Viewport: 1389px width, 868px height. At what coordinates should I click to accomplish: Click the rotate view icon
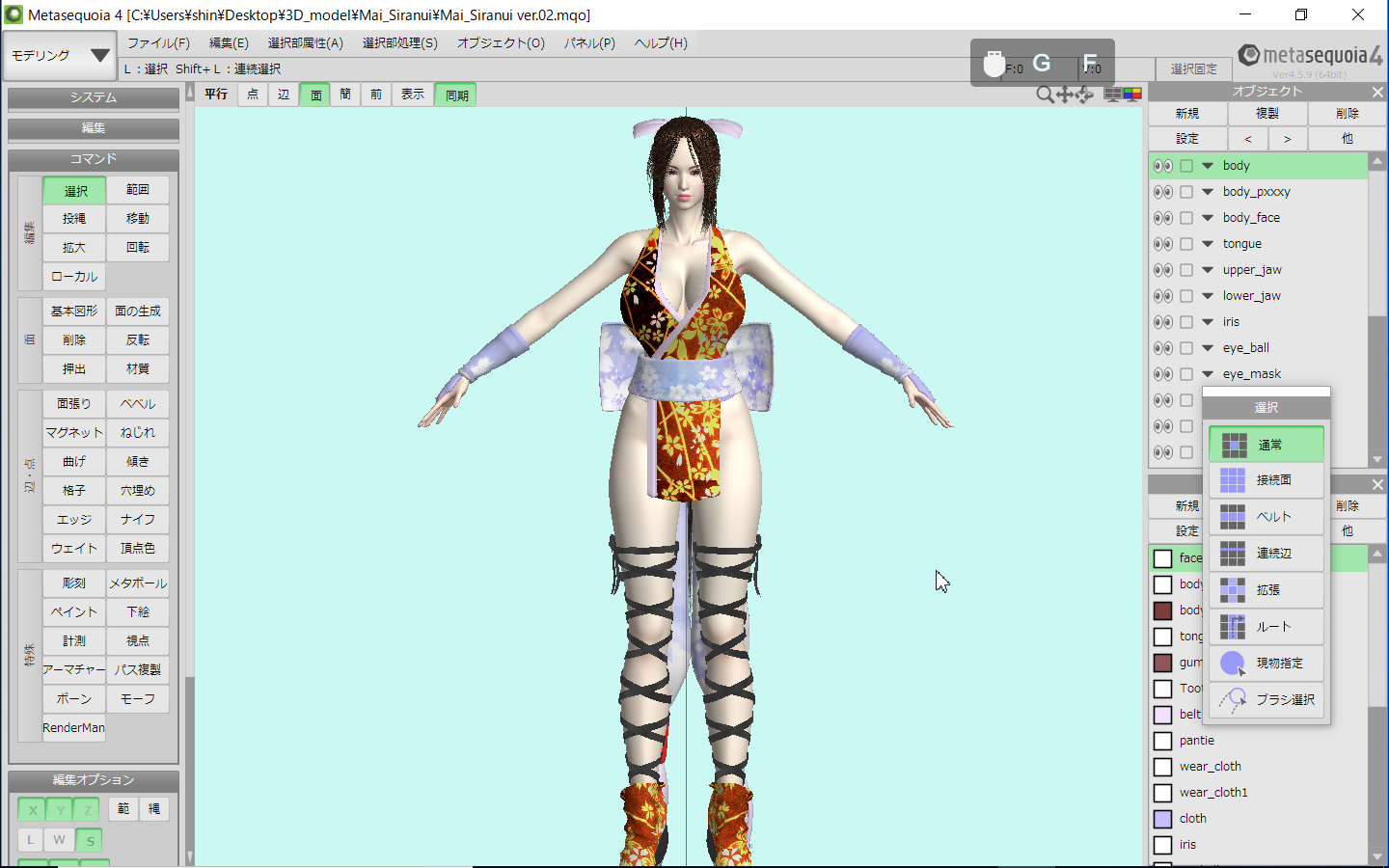[x=1084, y=95]
